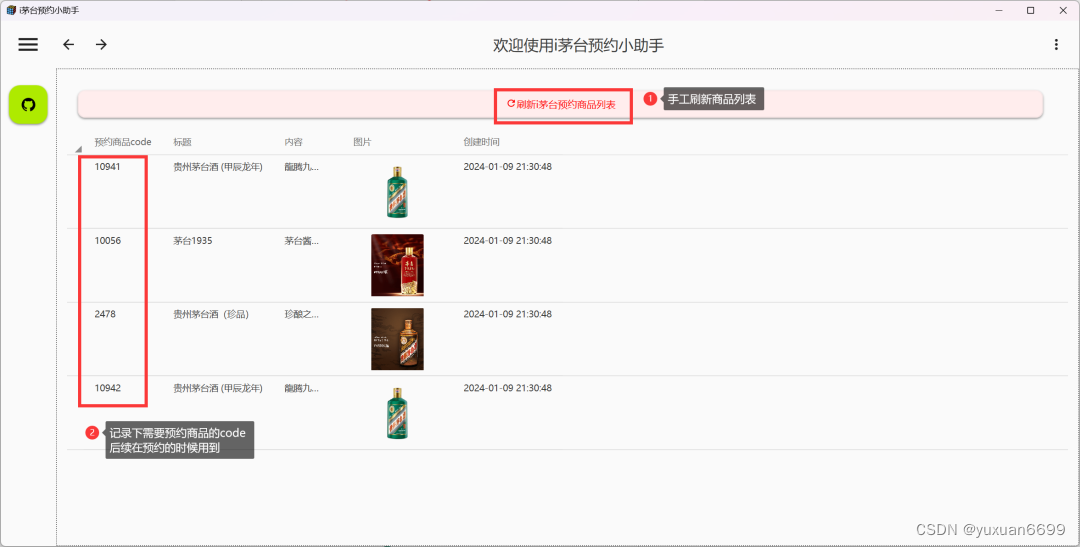Click creation time in row 10942
Image resolution: width=1080 pixels, height=547 pixels.
[x=508, y=388]
